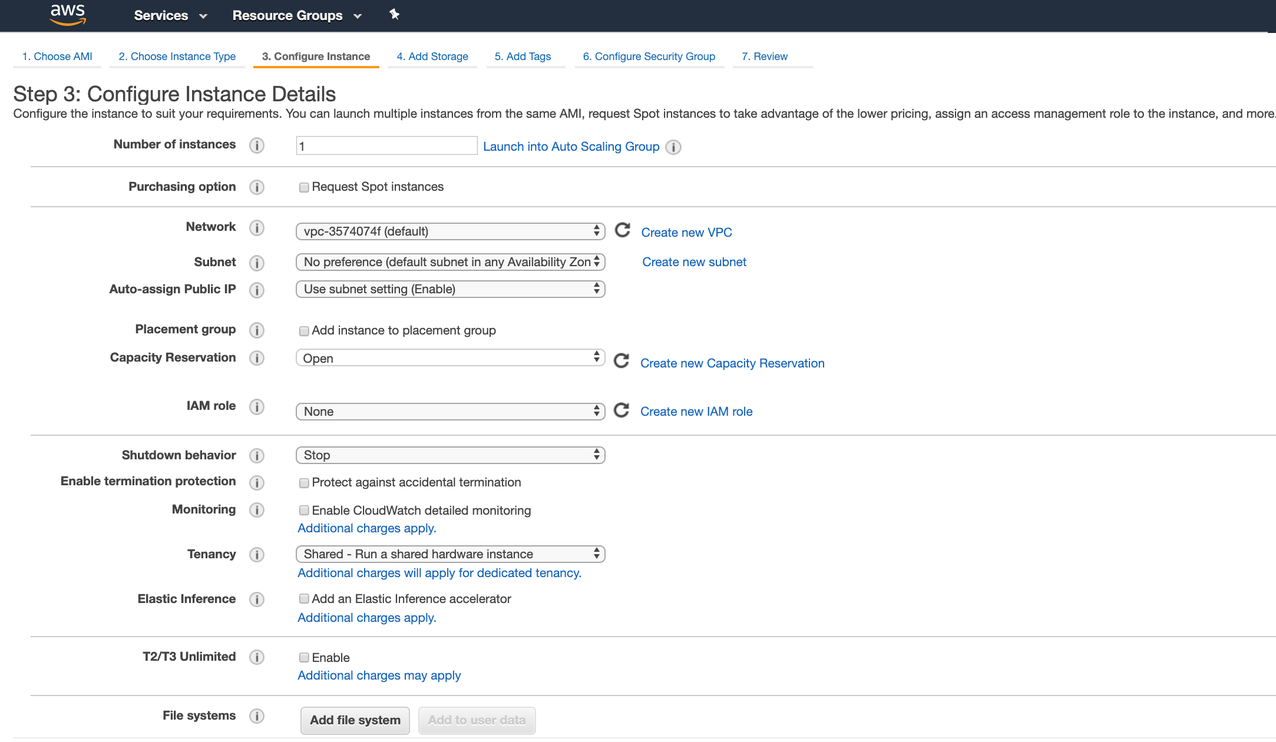Click the Add file system button

tap(354, 720)
